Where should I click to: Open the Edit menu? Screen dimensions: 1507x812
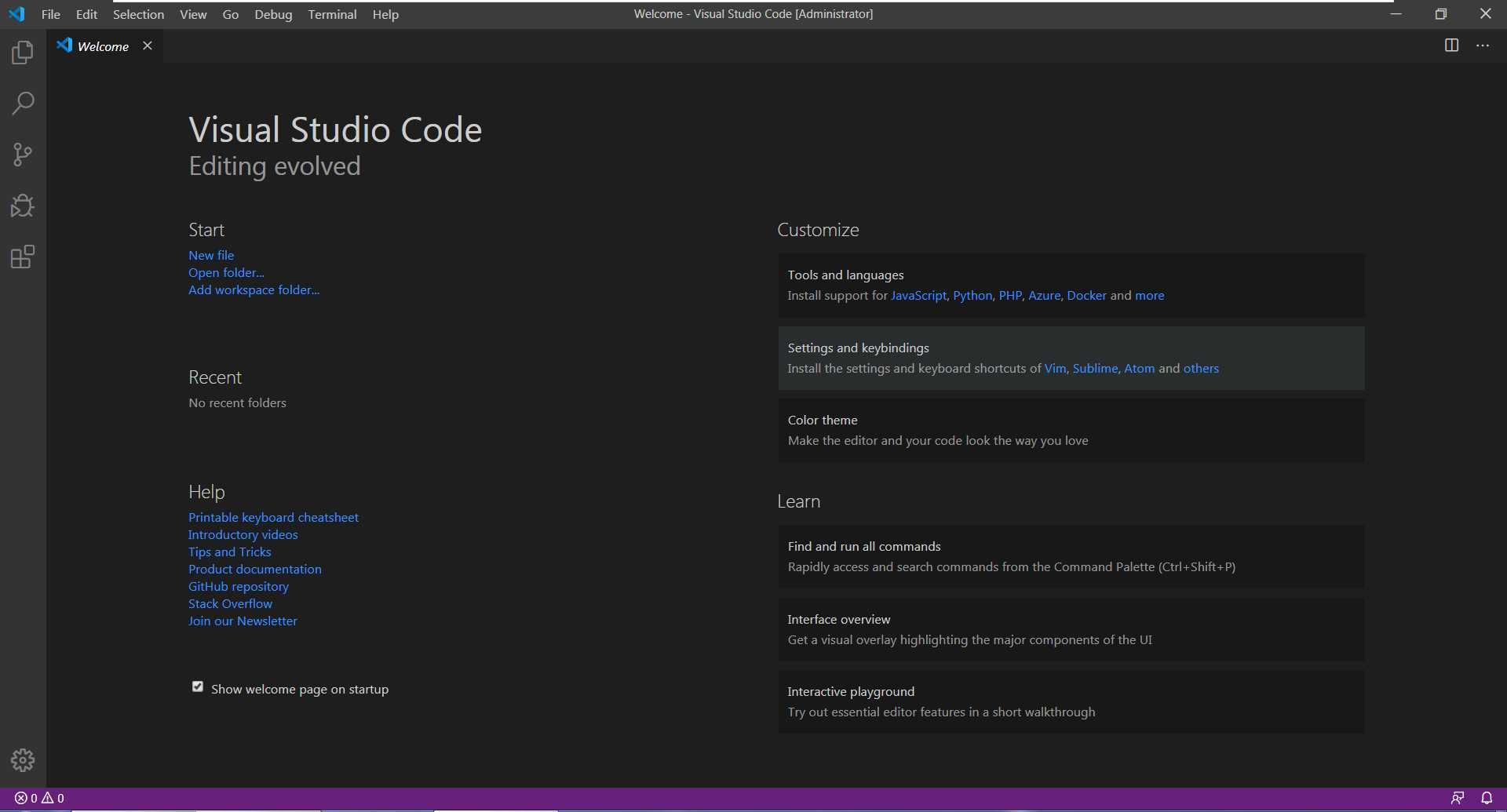click(x=86, y=14)
